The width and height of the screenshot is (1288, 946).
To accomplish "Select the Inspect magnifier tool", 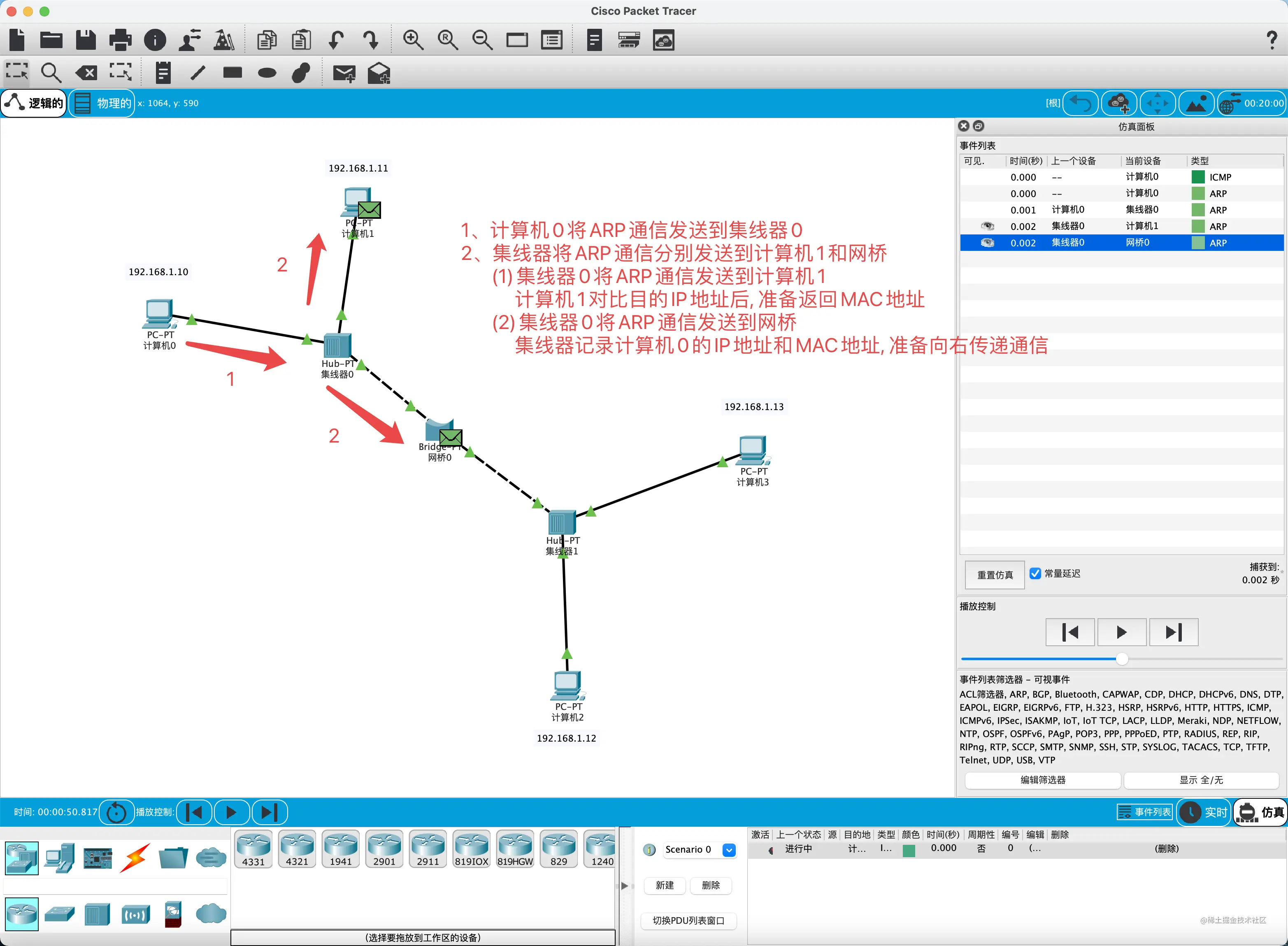I will [x=51, y=73].
